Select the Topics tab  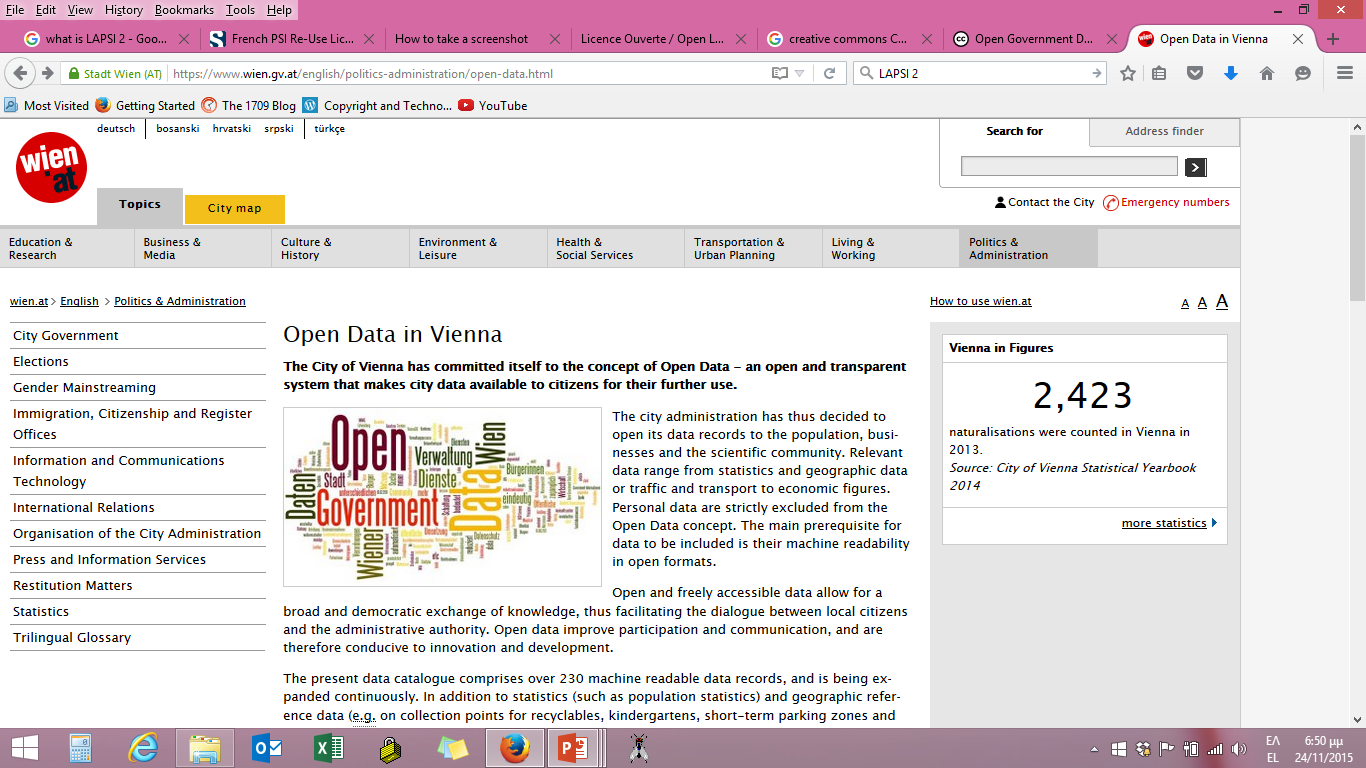click(140, 205)
